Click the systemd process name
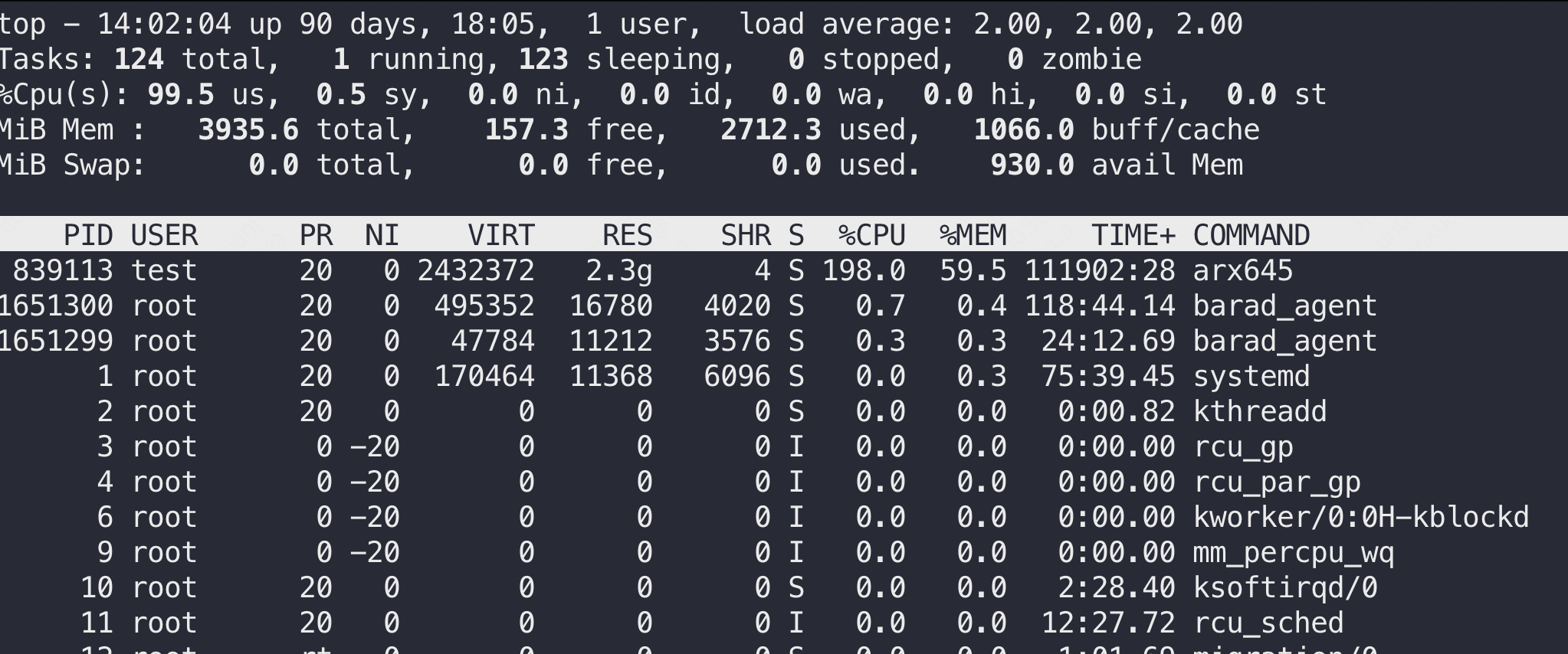The width and height of the screenshot is (1568, 654). (1251, 376)
